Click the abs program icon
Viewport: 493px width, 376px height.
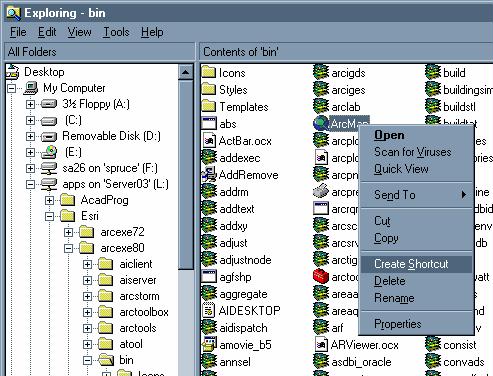[209, 123]
